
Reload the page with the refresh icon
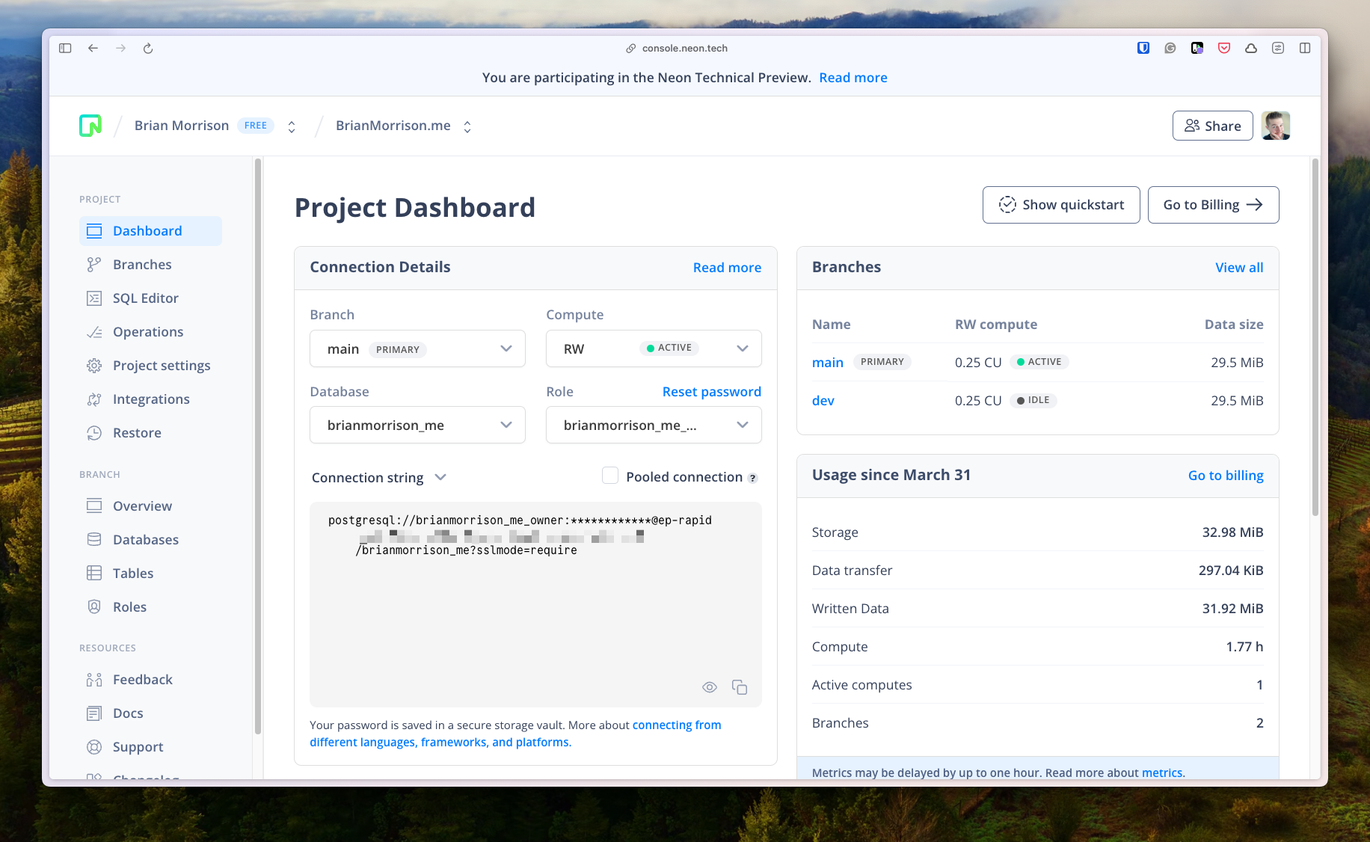148,48
